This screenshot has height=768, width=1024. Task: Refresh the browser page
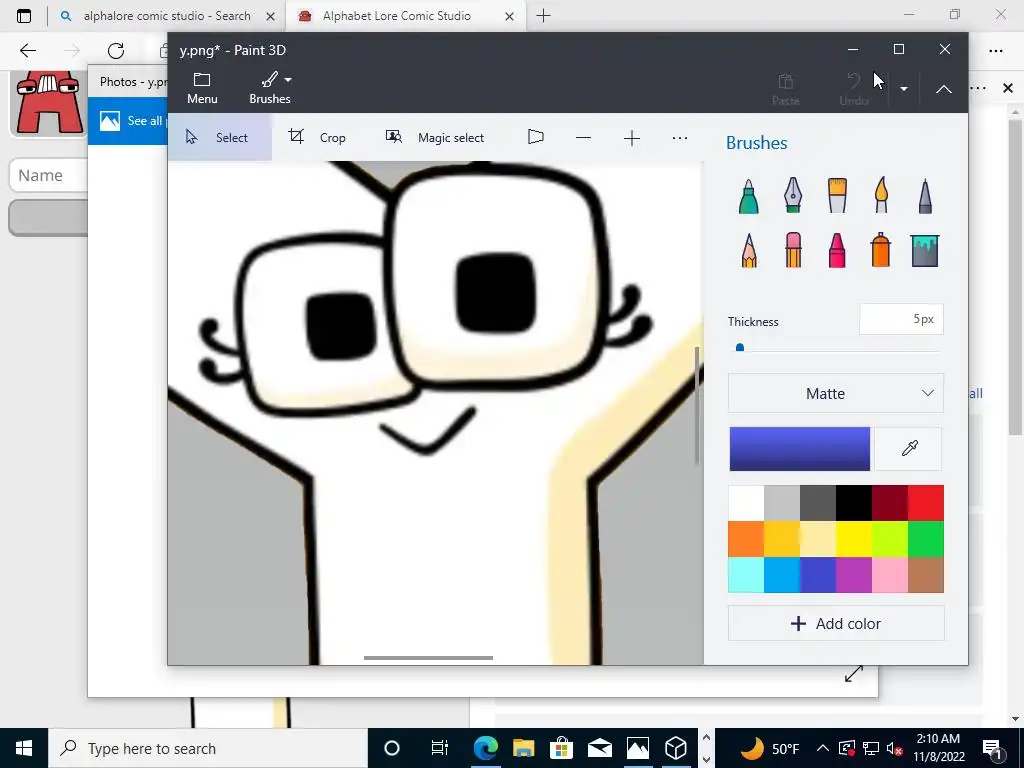[x=116, y=50]
